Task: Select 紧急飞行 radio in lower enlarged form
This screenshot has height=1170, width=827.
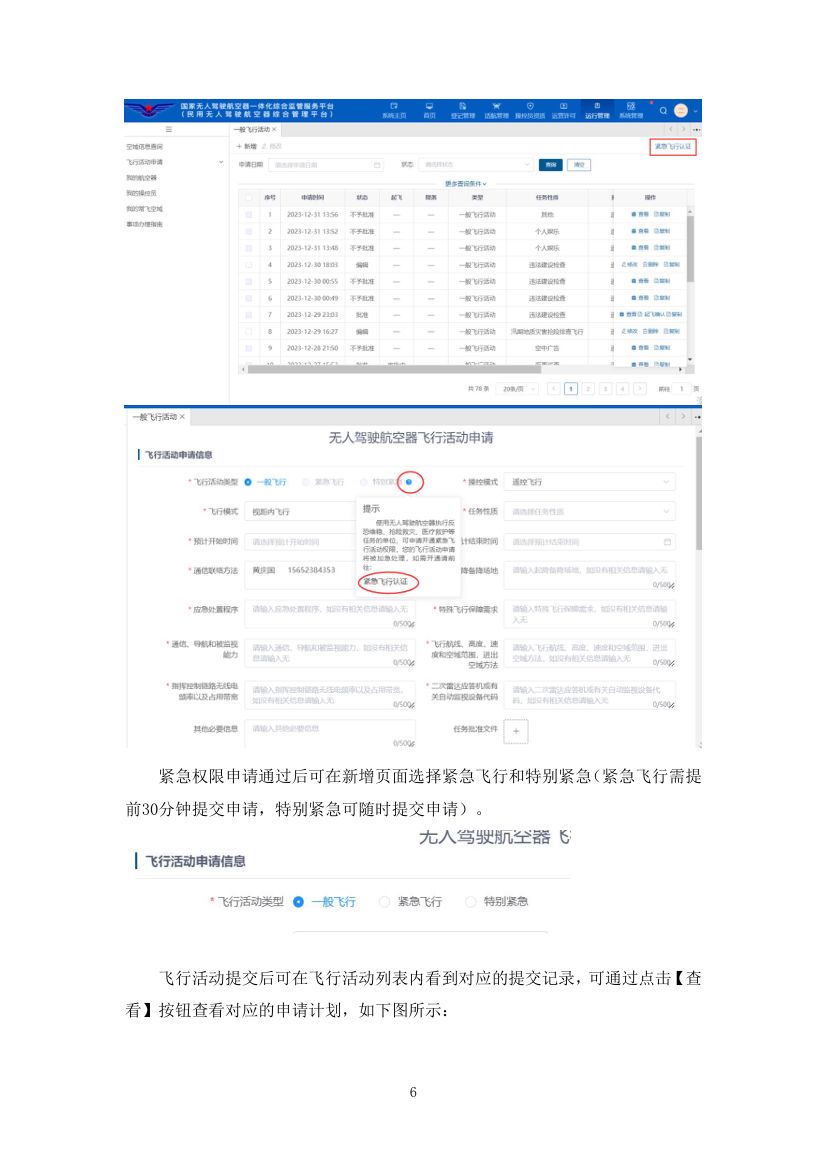Action: 384,901
